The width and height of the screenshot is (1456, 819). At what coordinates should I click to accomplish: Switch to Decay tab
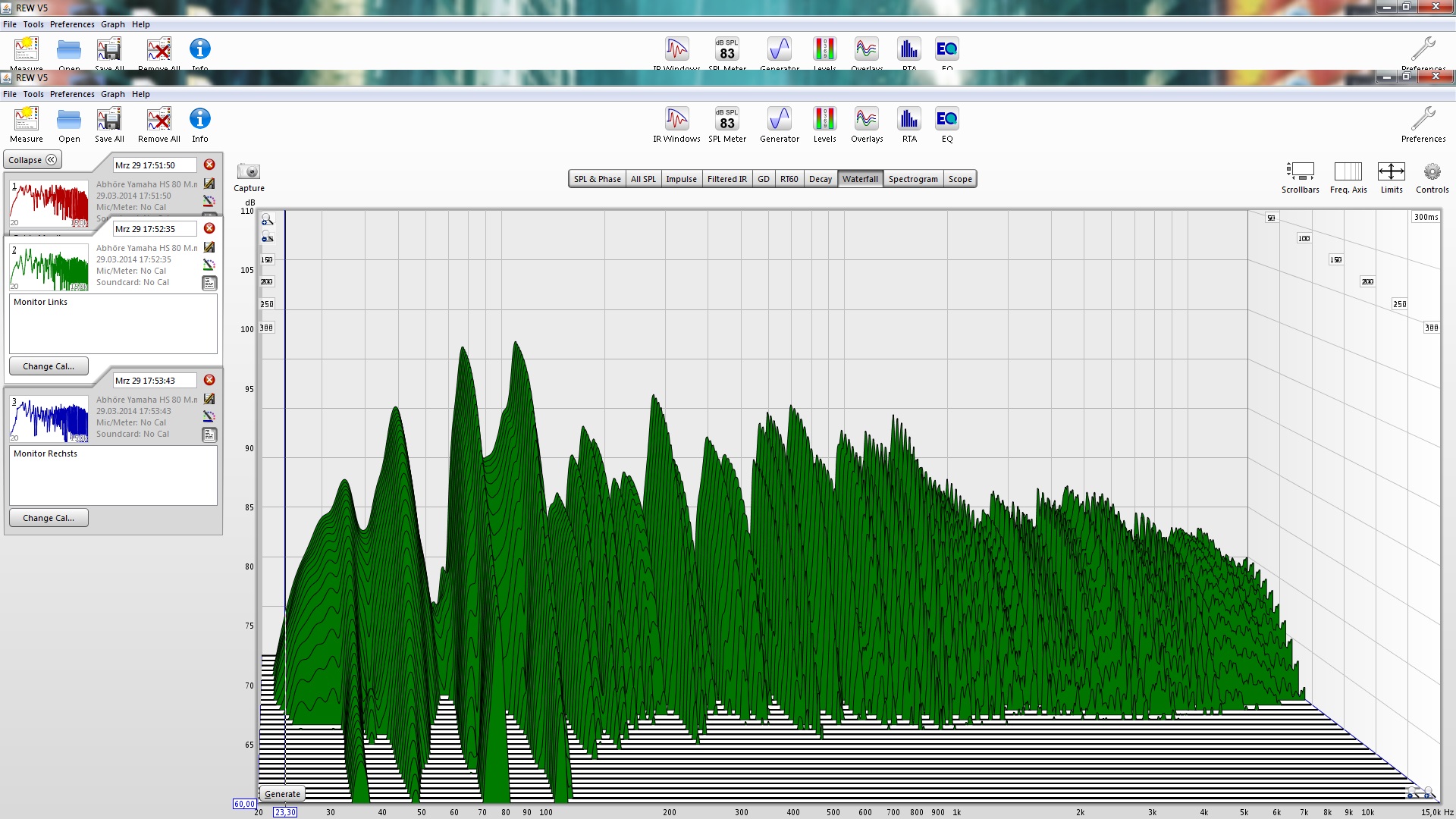821,179
